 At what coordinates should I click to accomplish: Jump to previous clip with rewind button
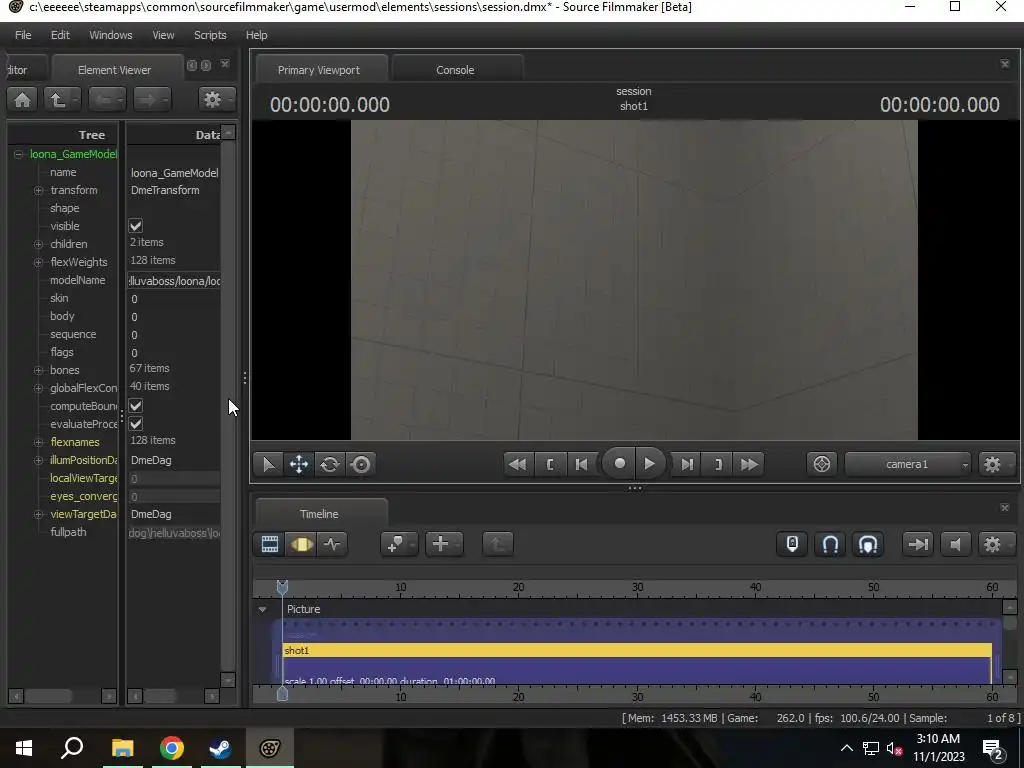(517, 464)
